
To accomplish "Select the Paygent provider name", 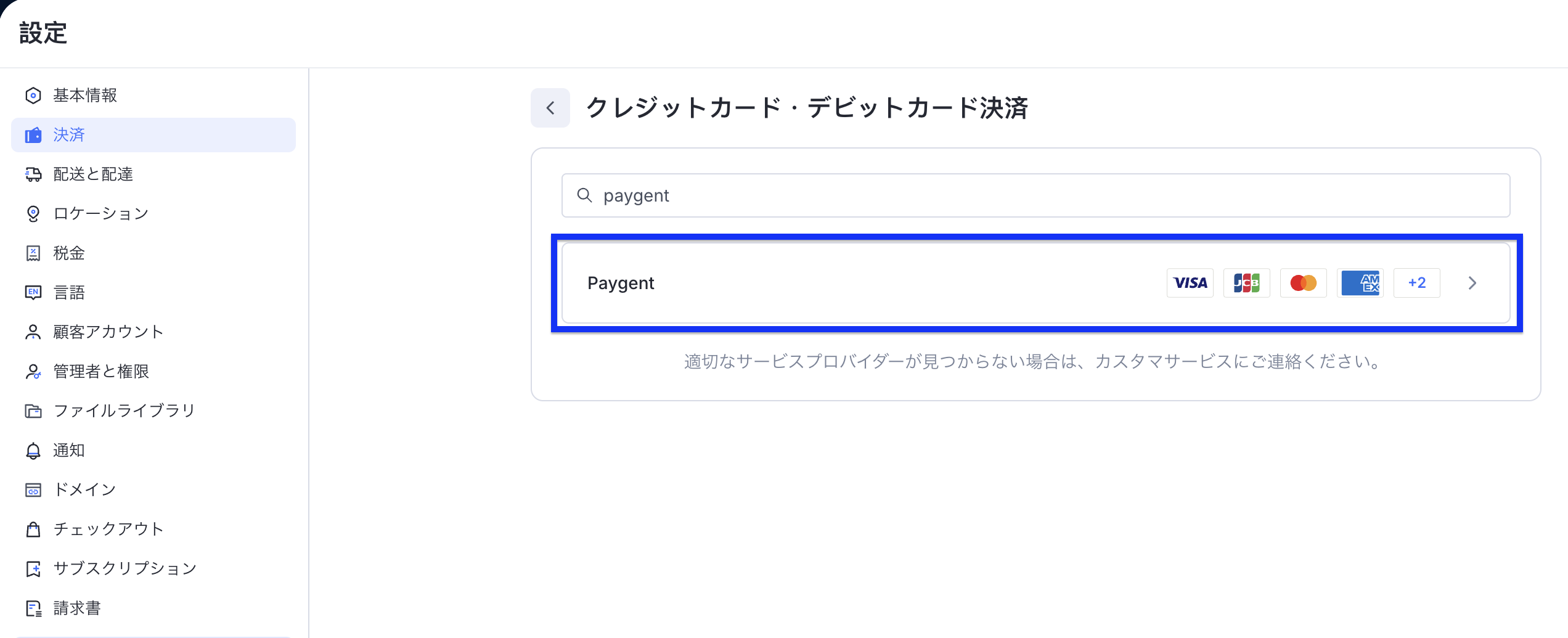I will (621, 283).
